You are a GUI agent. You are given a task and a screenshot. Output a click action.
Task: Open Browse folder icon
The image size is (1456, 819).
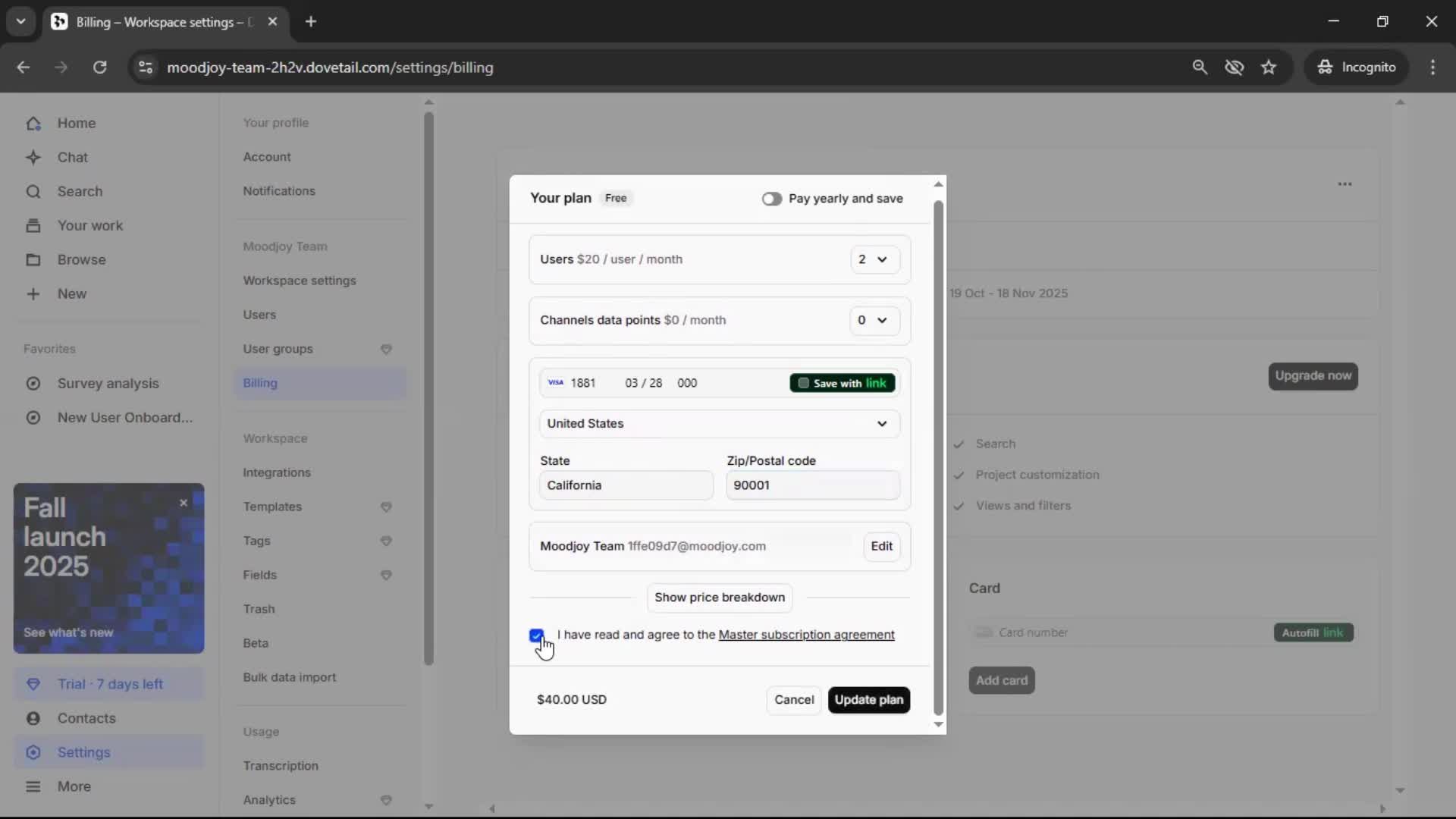33,260
